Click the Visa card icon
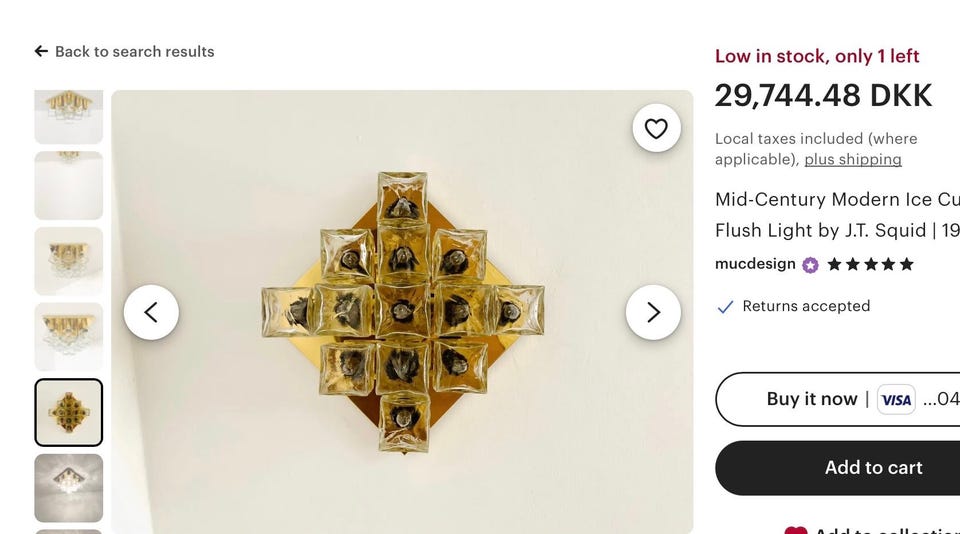The image size is (960, 534). tap(896, 400)
